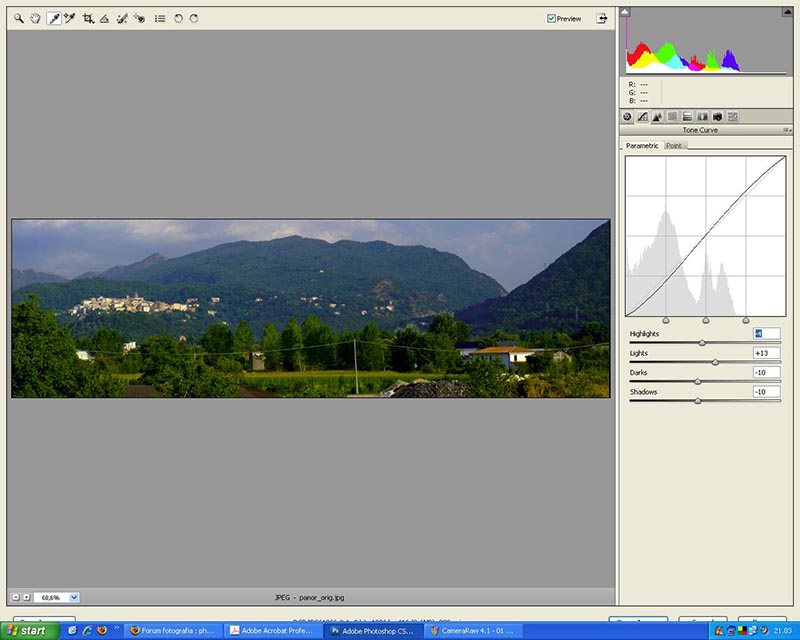Click the Lights slider handle
This screenshot has width=800, height=640.
716,359
